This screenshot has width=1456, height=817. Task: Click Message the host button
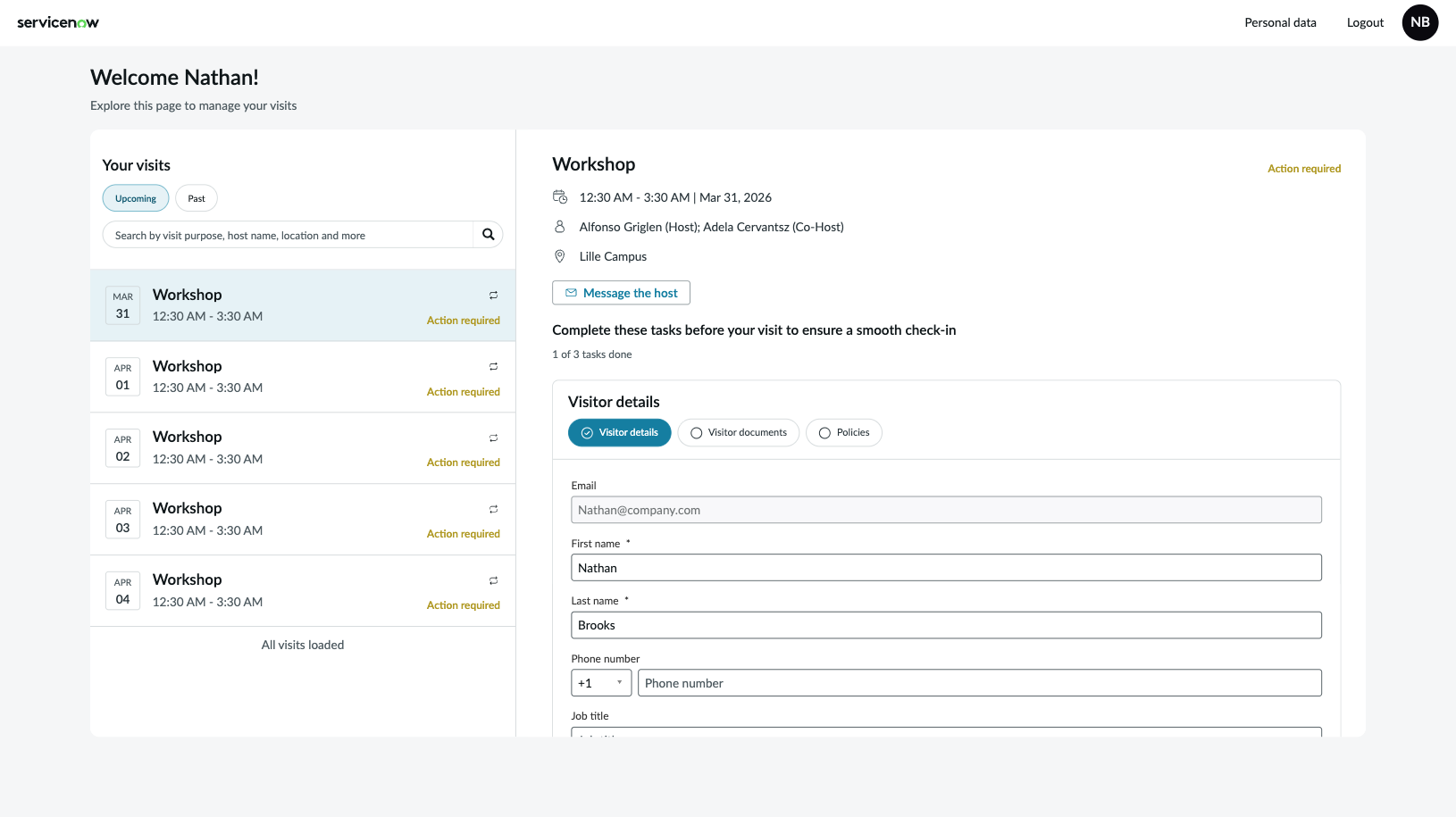pyautogui.click(x=621, y=293)
